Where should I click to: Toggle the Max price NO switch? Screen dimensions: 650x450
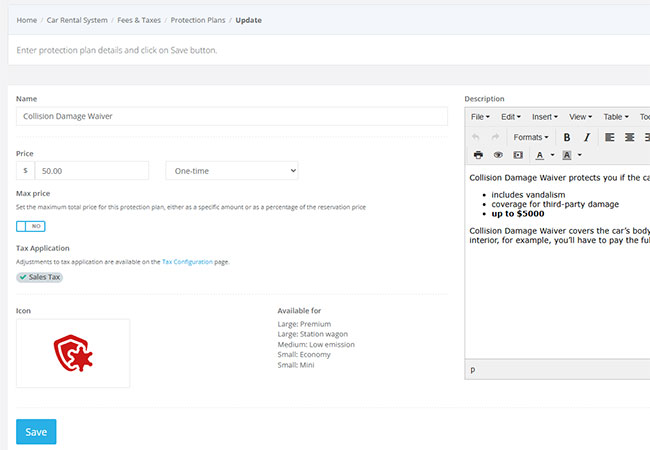coord(31,226)
